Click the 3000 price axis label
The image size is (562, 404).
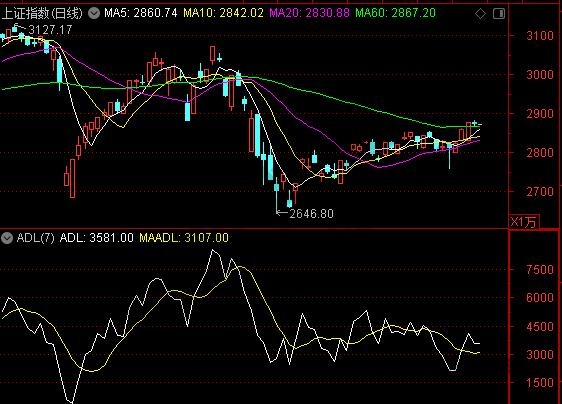[x=540, y=75]
